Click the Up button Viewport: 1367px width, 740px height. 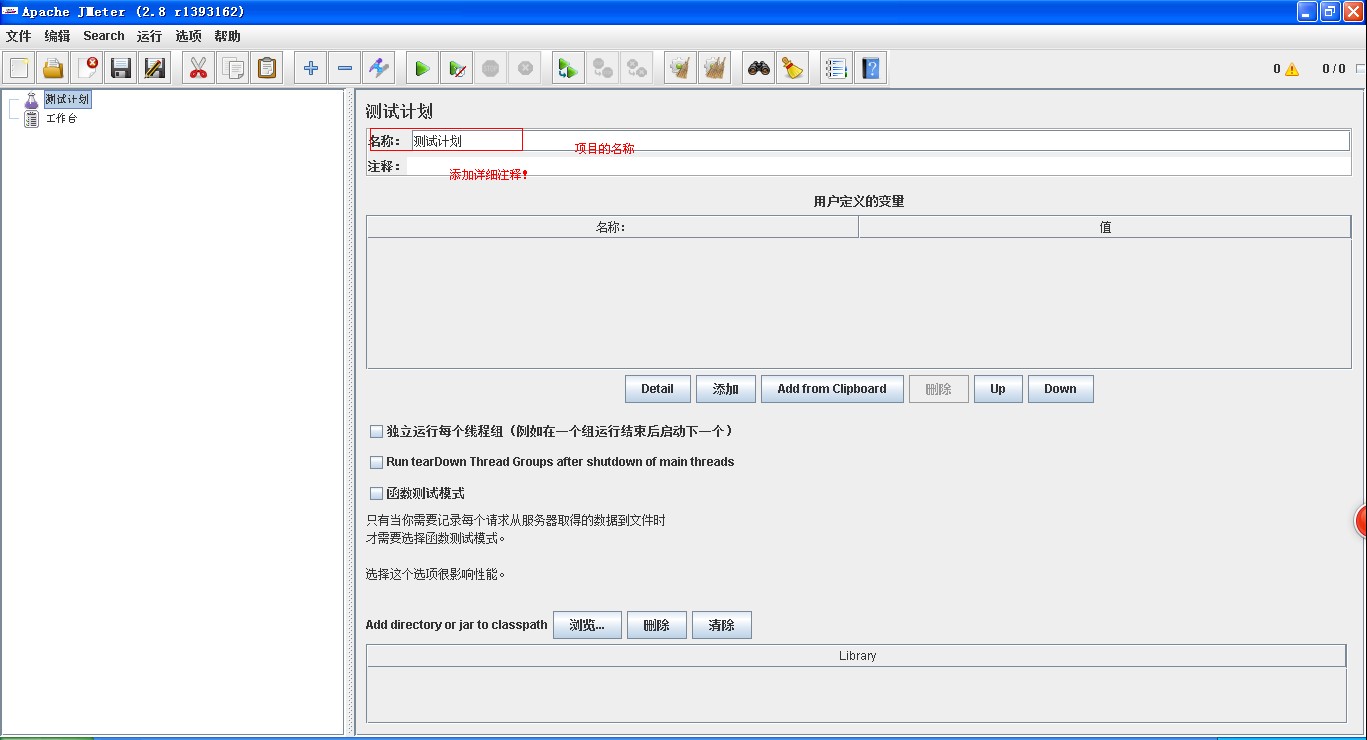point(998,389)
